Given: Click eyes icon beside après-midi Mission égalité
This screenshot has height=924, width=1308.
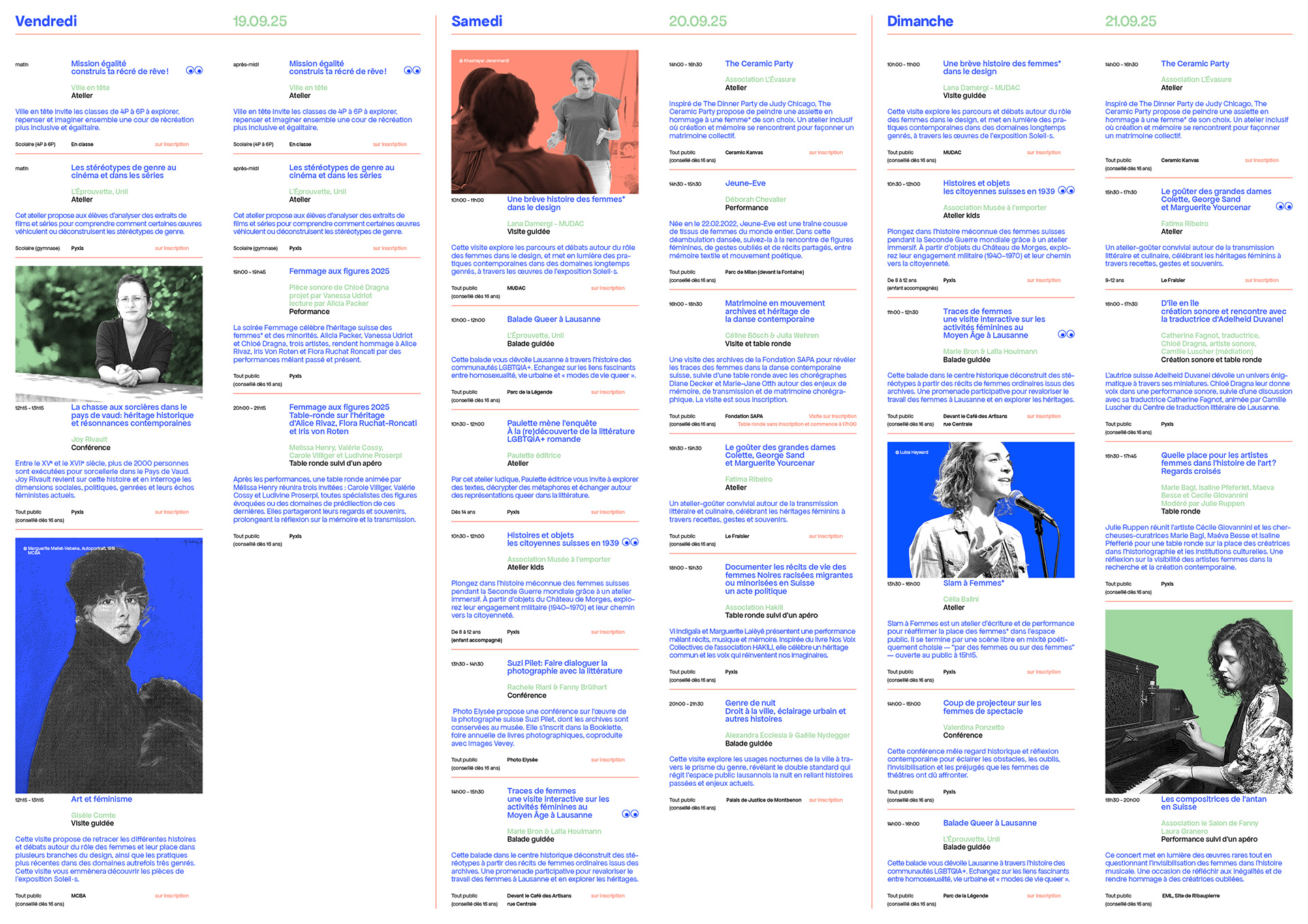Looking at the screenshot, I should (412, 70).
